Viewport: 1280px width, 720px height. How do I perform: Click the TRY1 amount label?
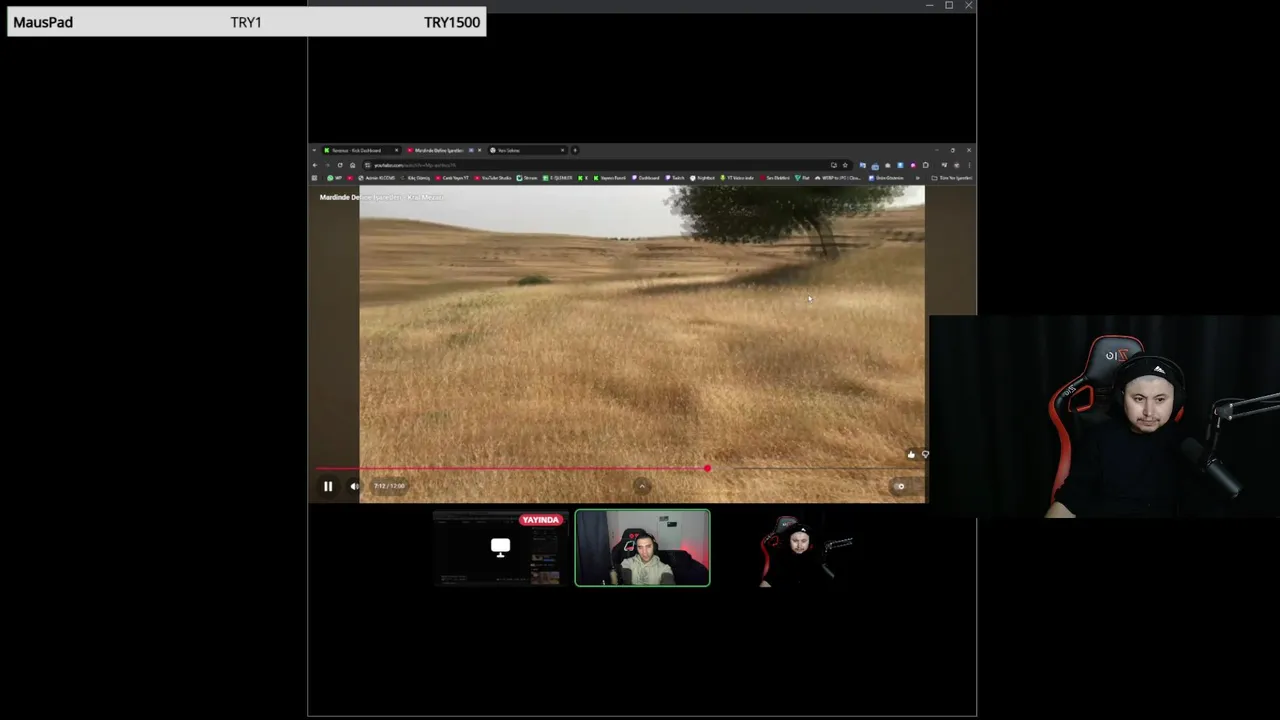[x=246, y=22]
